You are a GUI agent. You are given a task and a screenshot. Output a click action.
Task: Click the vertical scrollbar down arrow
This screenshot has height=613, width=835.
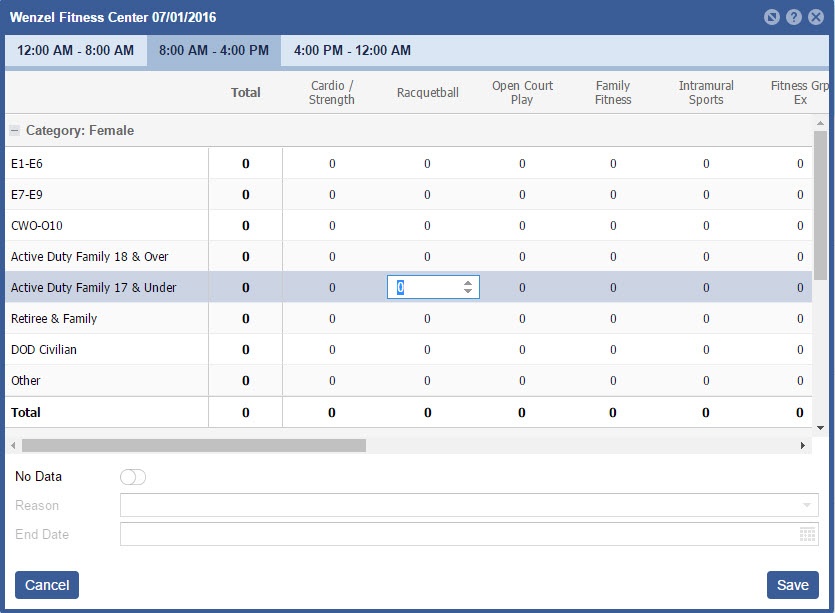(820, 427)
